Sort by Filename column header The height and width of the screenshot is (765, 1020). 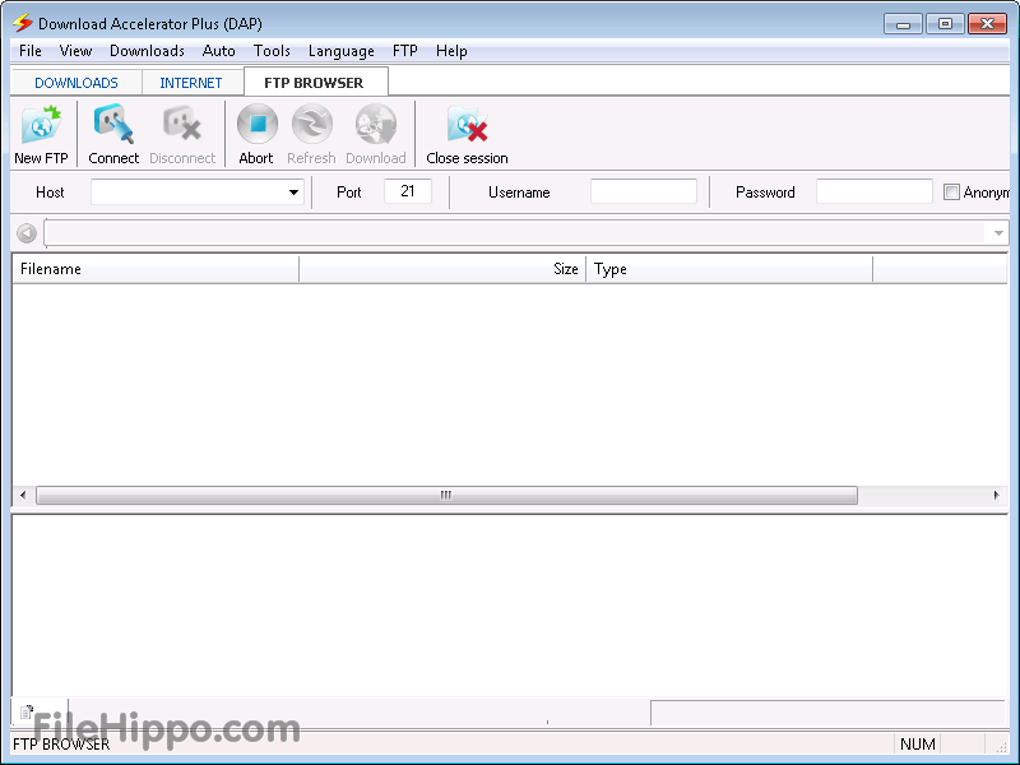155,269
